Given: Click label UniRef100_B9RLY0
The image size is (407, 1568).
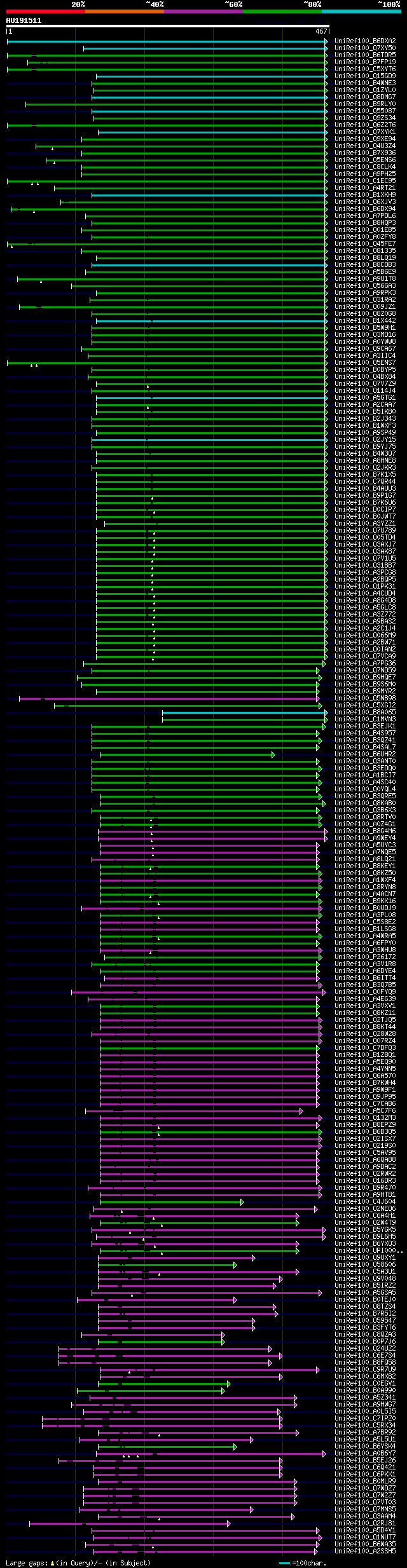Looking at the screenshot, I should coord(365,104).
